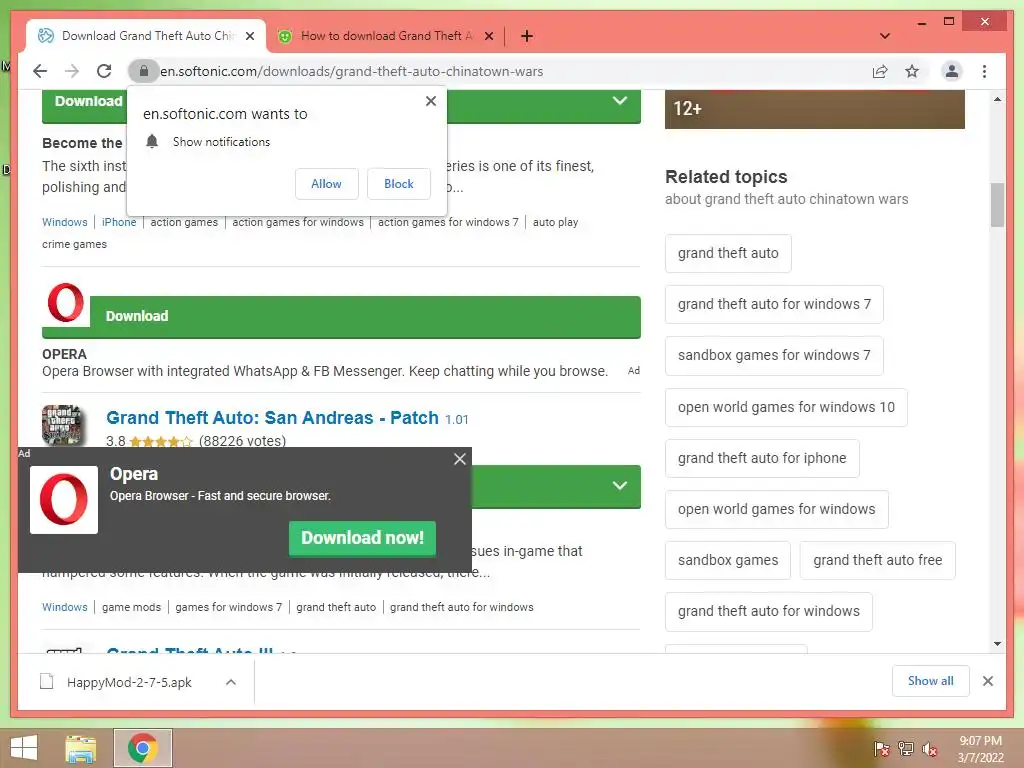This screenshot has height=768, width=1024.
Task: Click the taskbar clock showing 9:07 PM
Action: pyautogui.click(x=980, y=749)
